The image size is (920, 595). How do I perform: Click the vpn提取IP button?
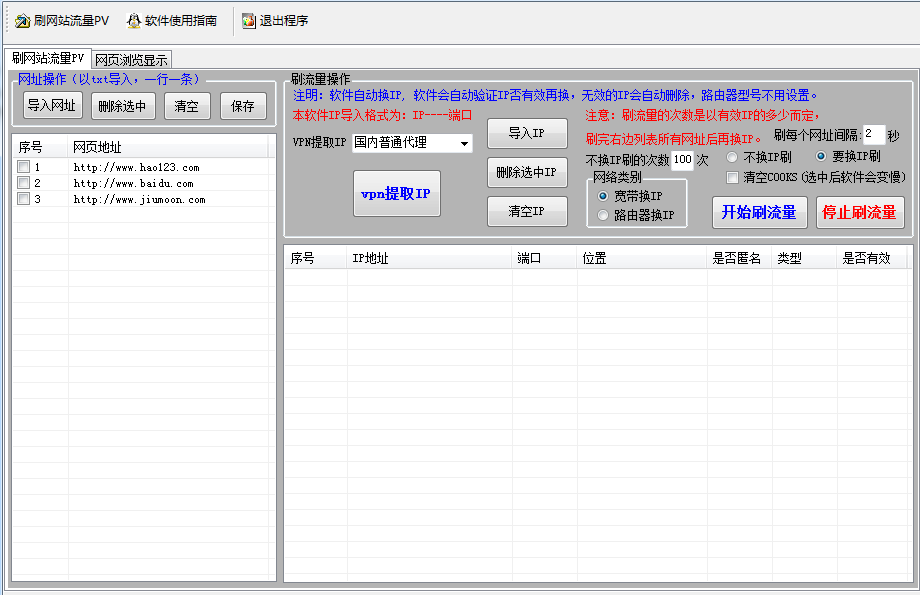click(395, 194)
